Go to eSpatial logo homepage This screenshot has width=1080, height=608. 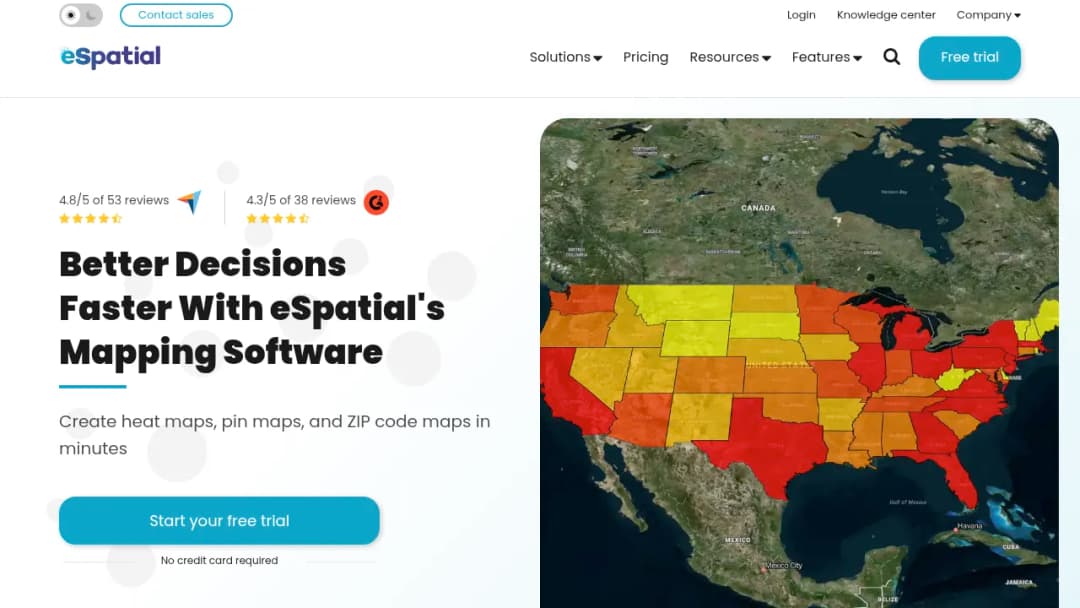coord(111,57)
